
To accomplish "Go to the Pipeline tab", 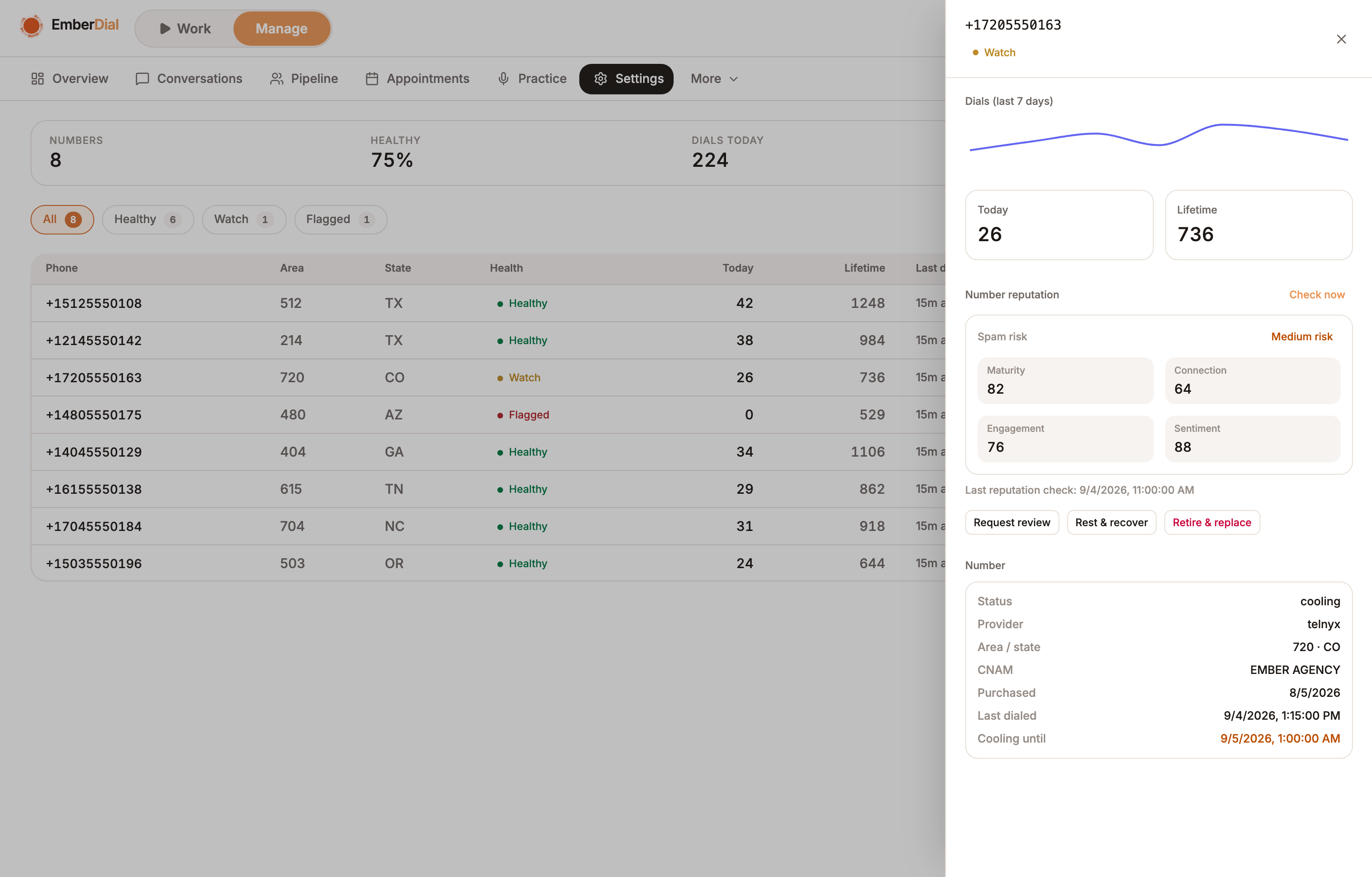I will tap(303, 79).
